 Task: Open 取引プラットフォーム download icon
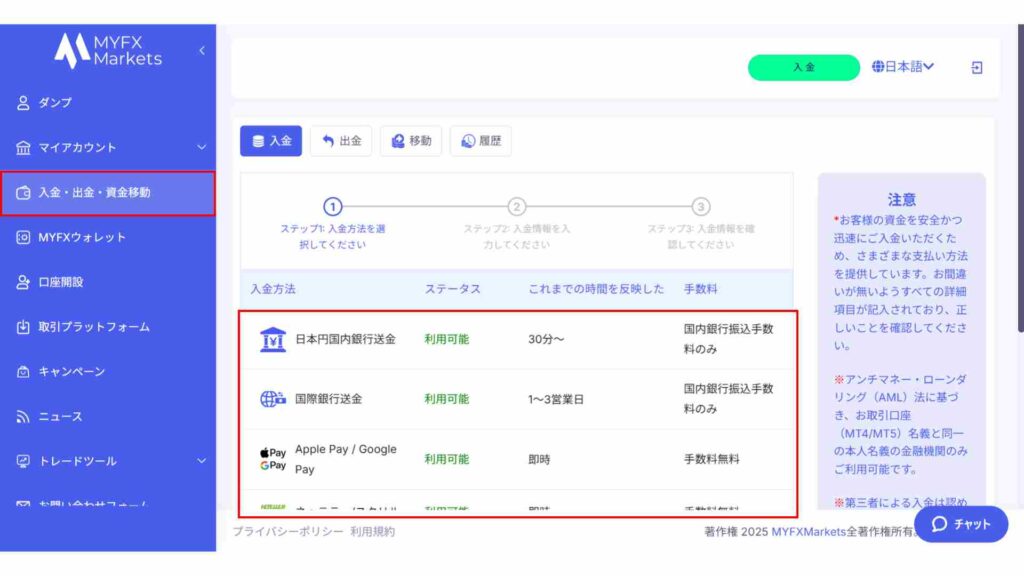[23, 327]
